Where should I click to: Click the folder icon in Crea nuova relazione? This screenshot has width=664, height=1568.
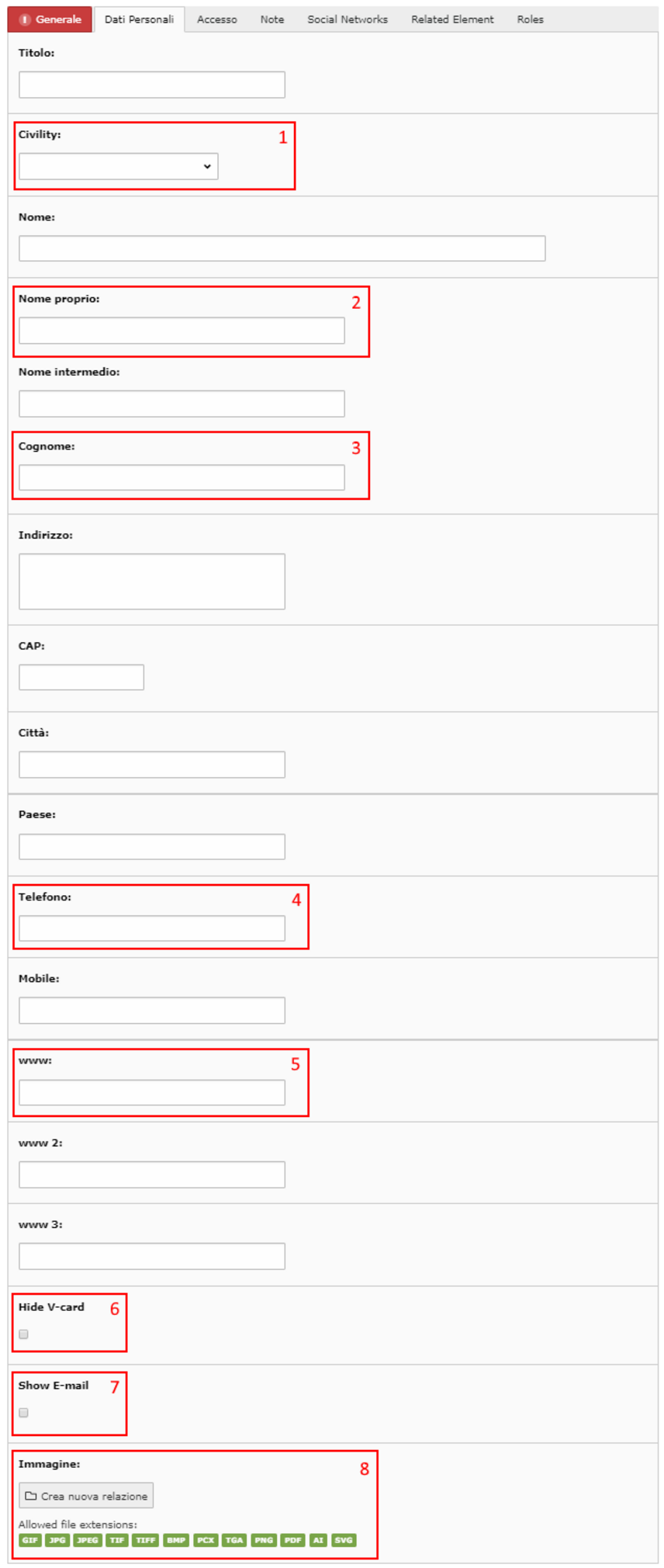31,1495
